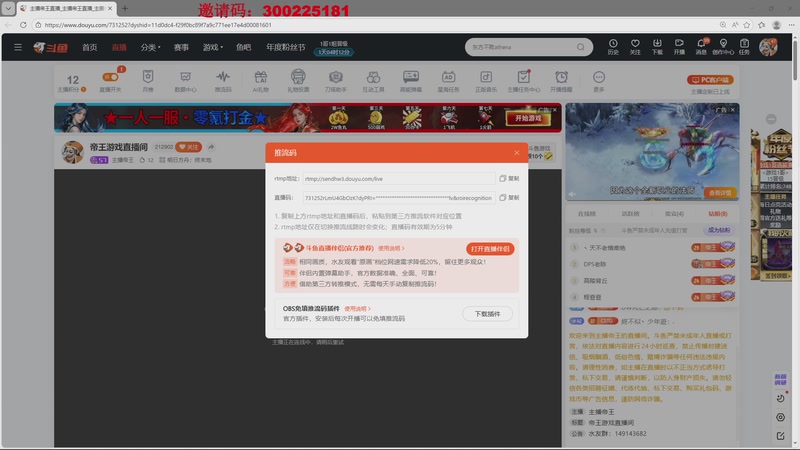Open 历史 history icon
This screenshot has width=800, height=450.
(x=613, y=47)
